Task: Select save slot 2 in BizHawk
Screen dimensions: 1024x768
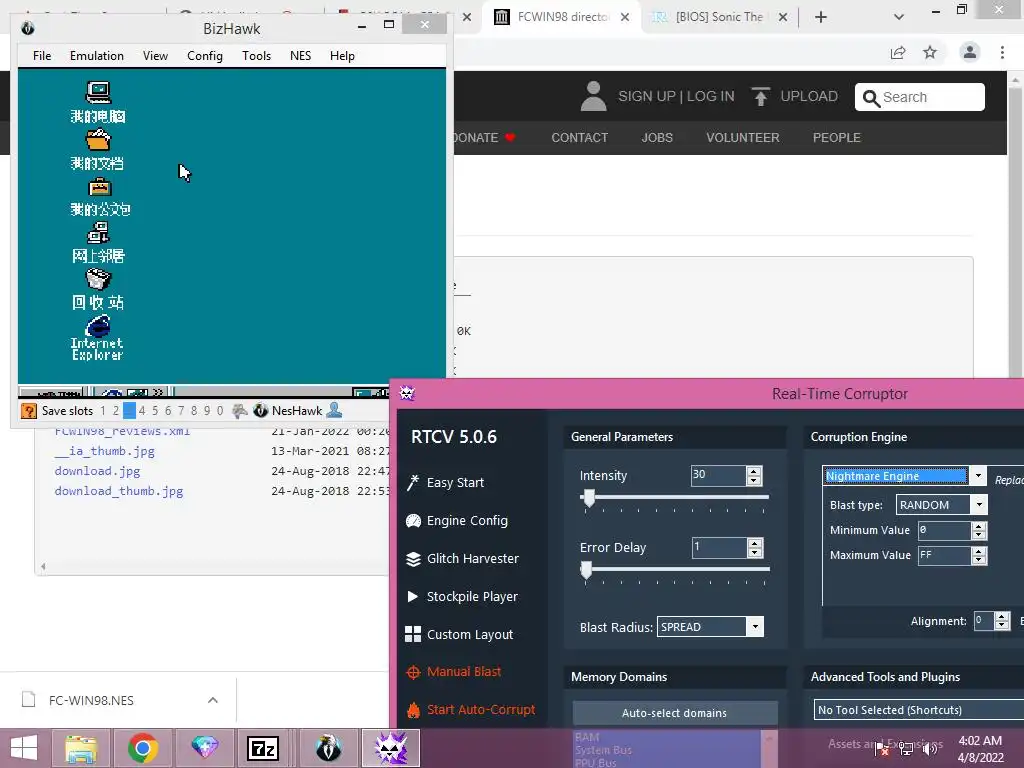Action: tap(116, 411)
